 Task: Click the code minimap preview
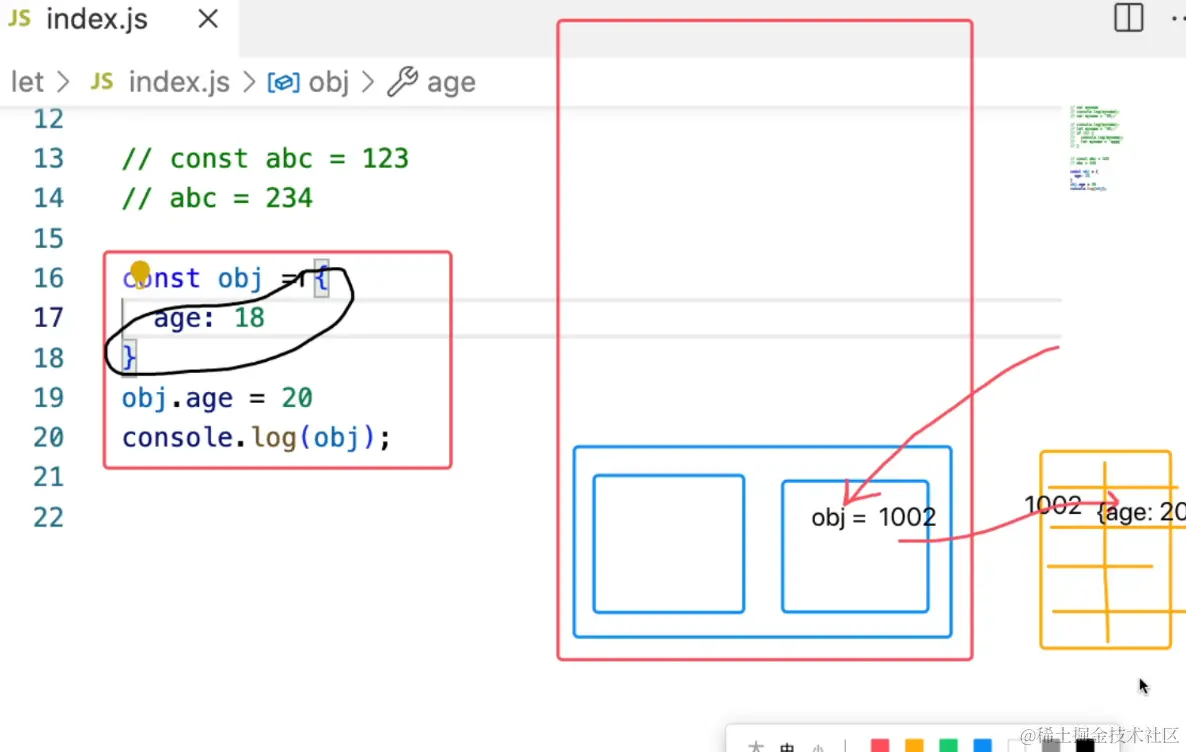1095,148
